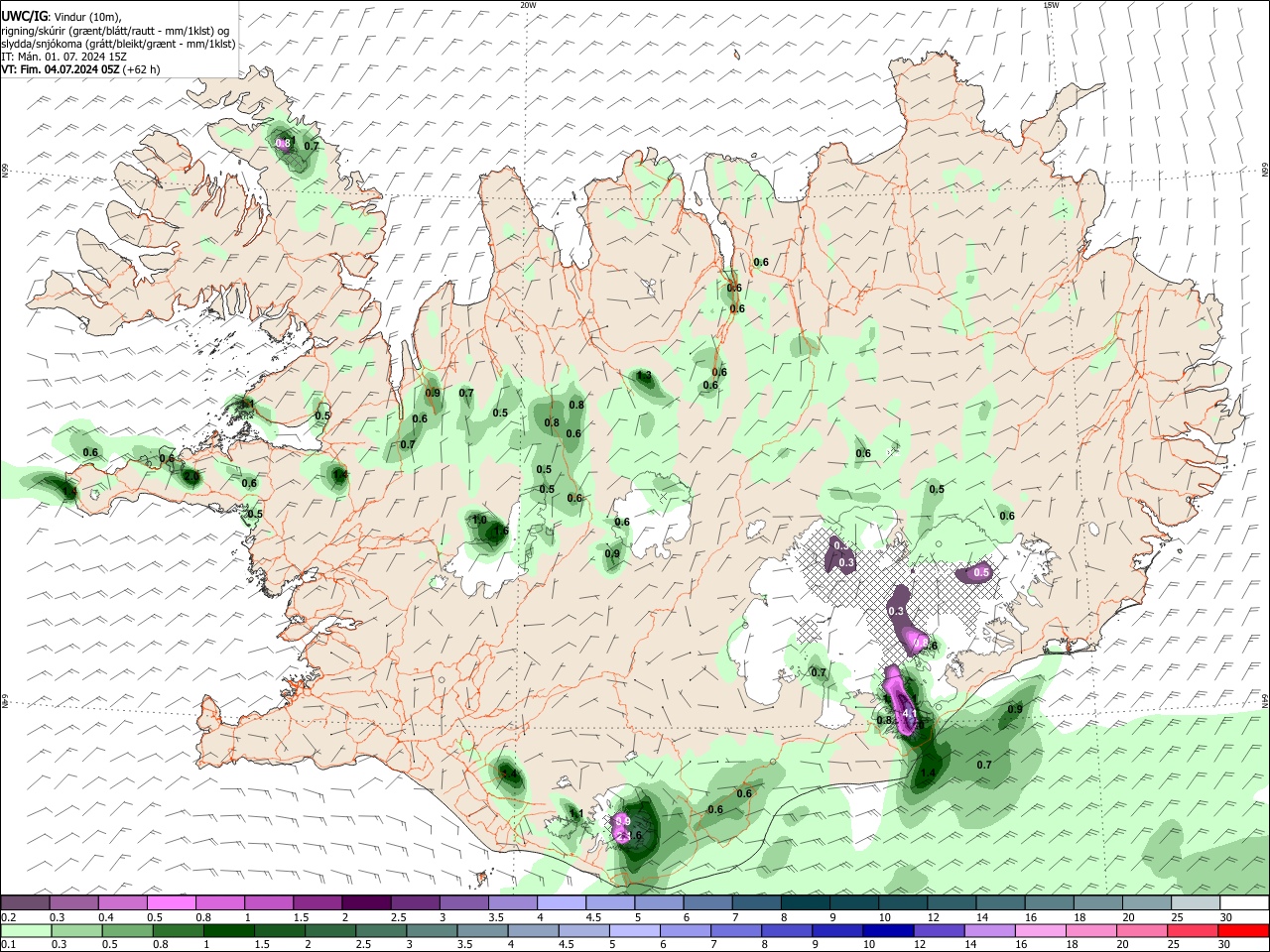
Task: Click the 1.4 rain value off the southeast coast
Action: pos(928,773)
